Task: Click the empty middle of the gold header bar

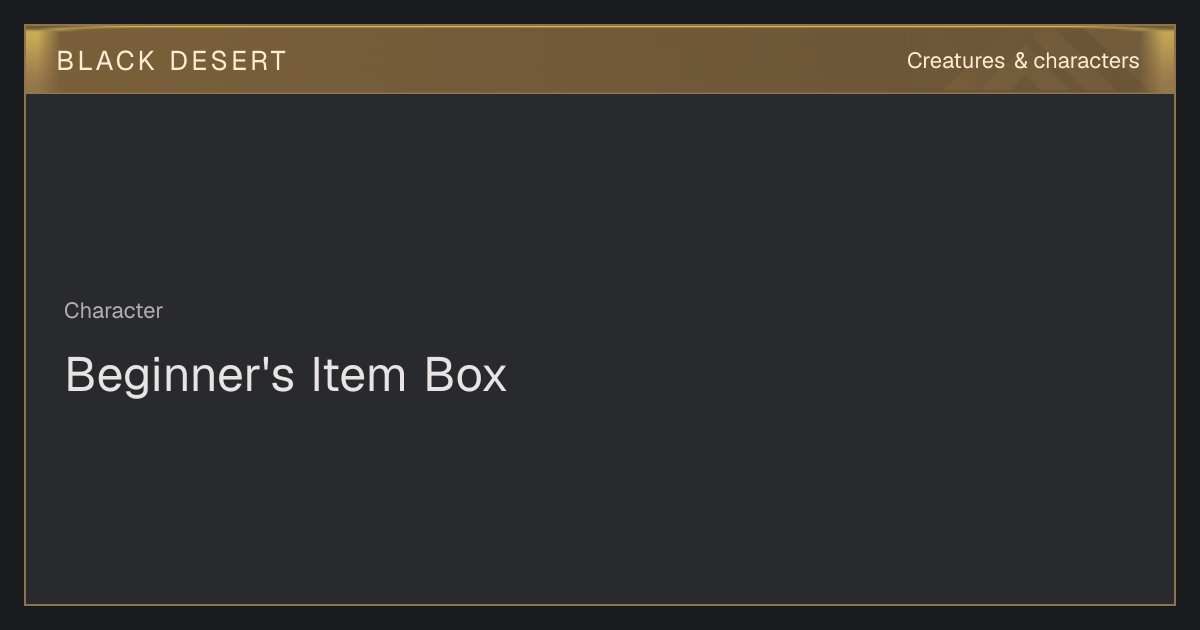Action: click(x=600, y=60)
